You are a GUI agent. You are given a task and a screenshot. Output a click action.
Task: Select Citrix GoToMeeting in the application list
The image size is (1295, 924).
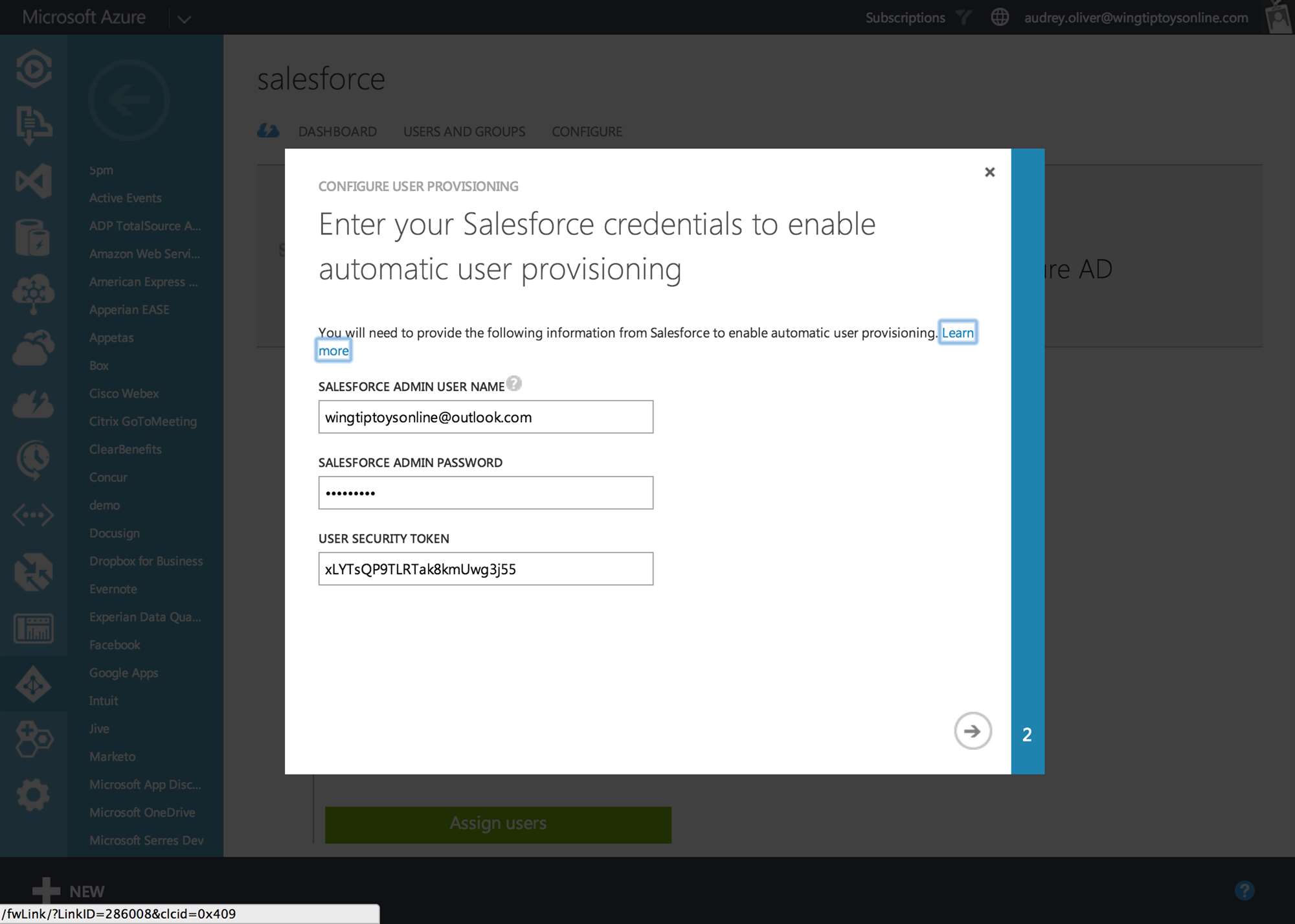pos(143,422)
